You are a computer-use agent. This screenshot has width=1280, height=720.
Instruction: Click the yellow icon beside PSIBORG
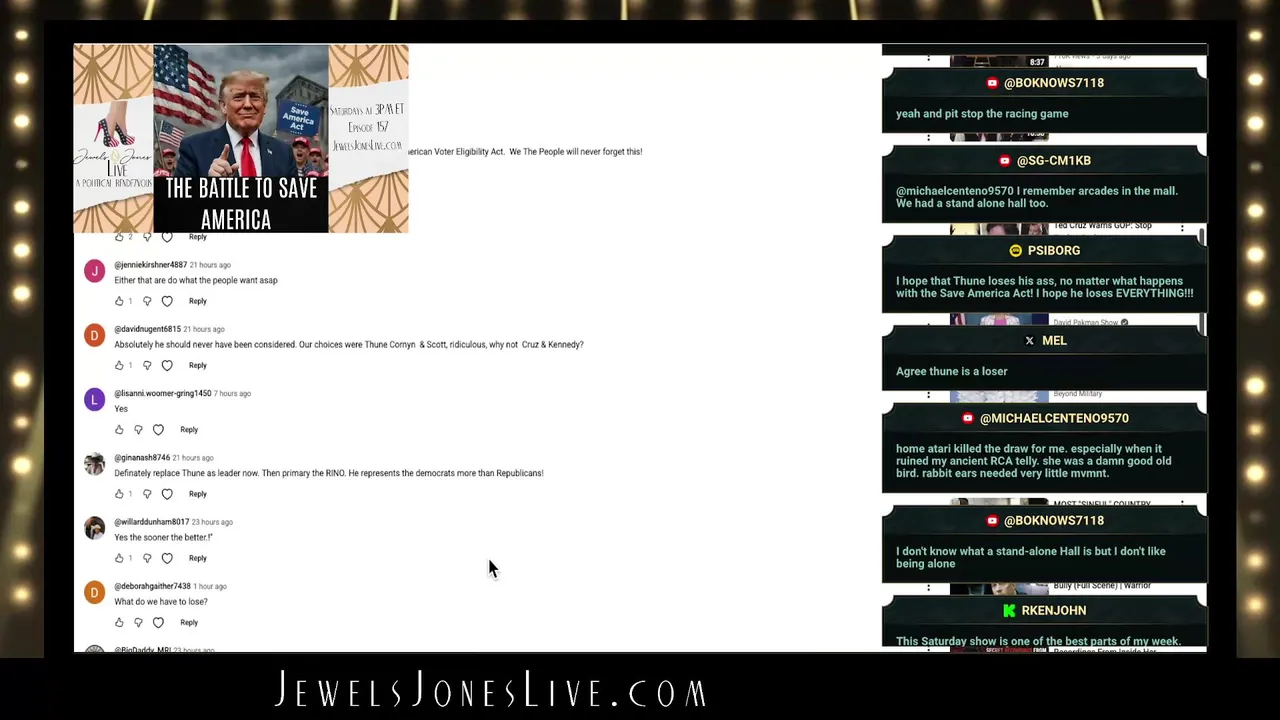pos(1015,251)
